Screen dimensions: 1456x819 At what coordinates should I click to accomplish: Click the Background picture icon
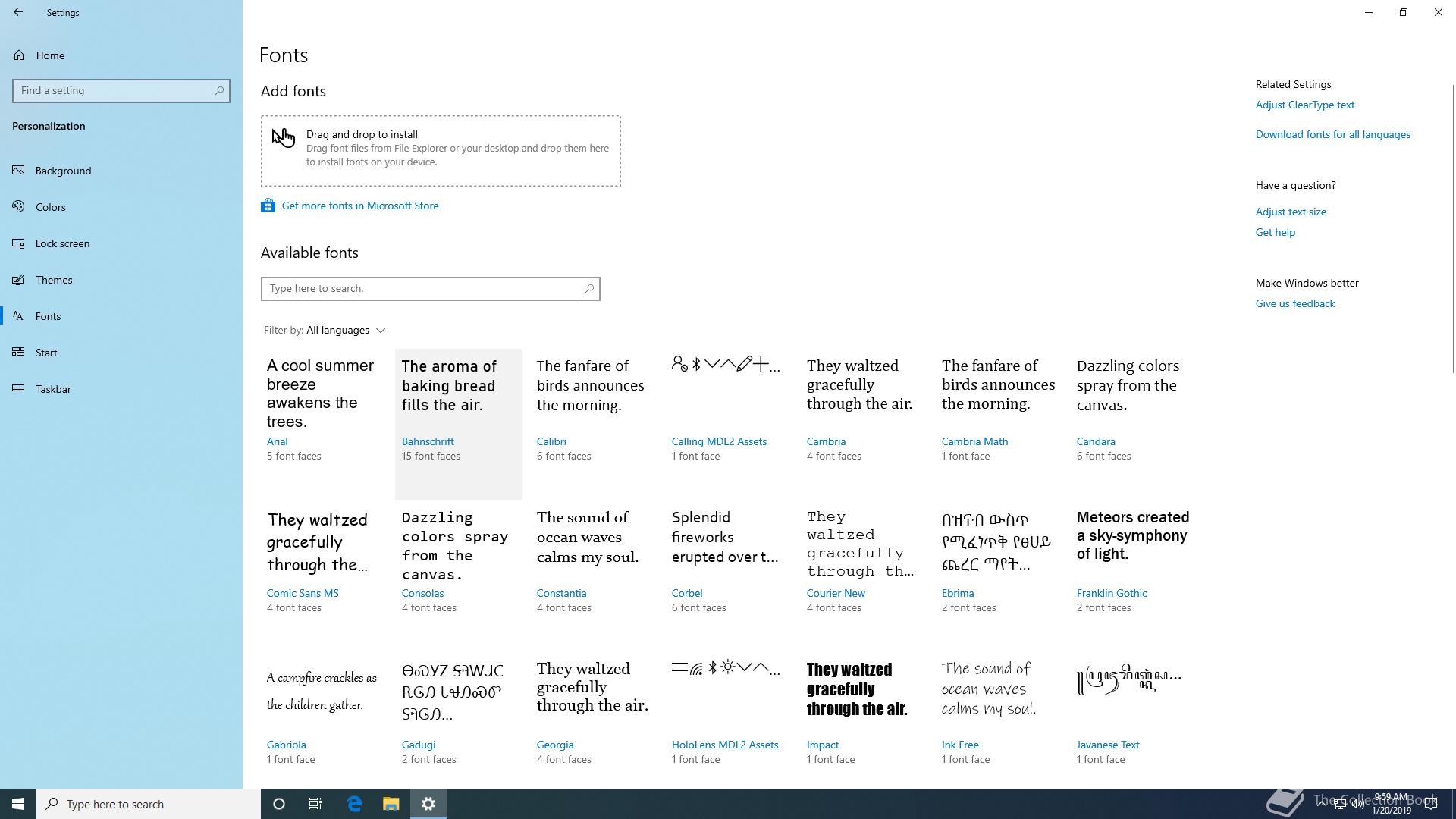(19, 171)
